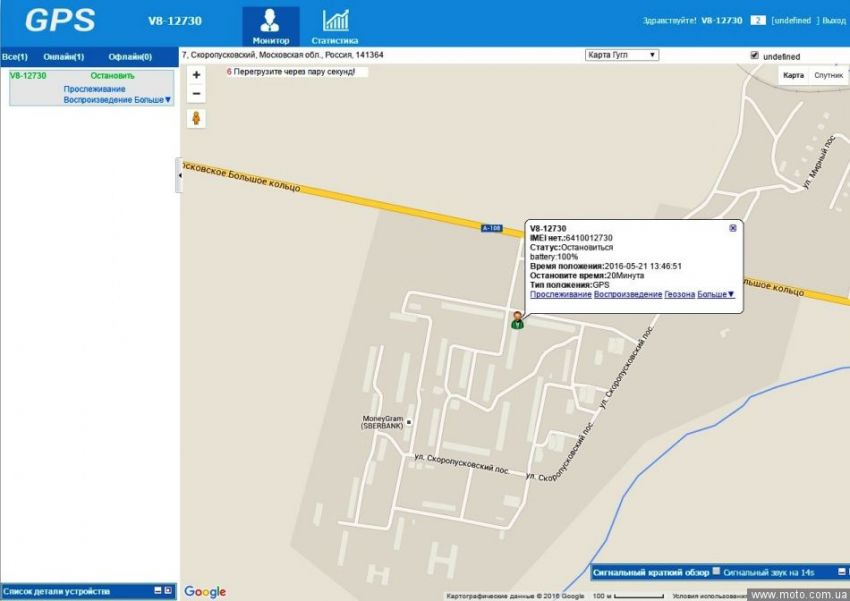Toggle the Сигнальный звук checkbox
Viewport: 850px width, 601px height.
(716, 572)
